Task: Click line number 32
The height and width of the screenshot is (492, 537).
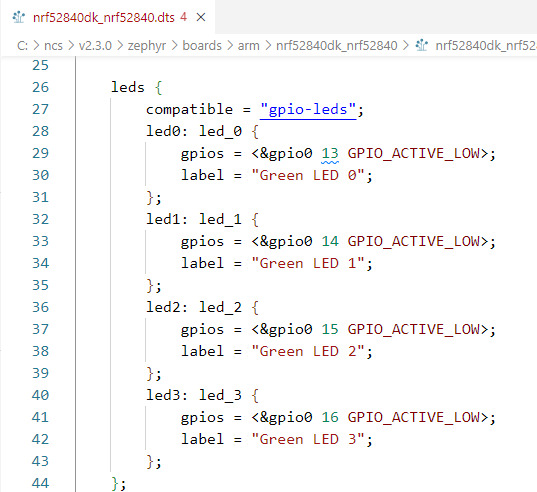Action: point(40,219)
